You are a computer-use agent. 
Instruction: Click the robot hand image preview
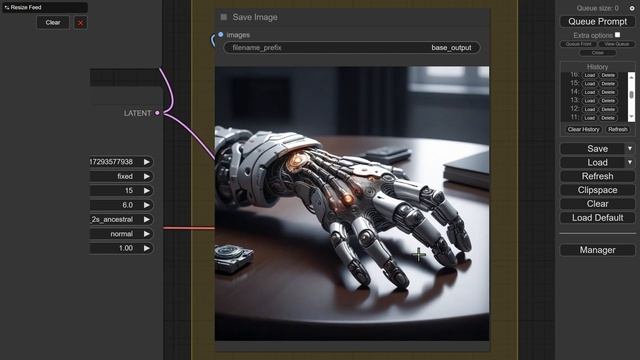[352, 203]
